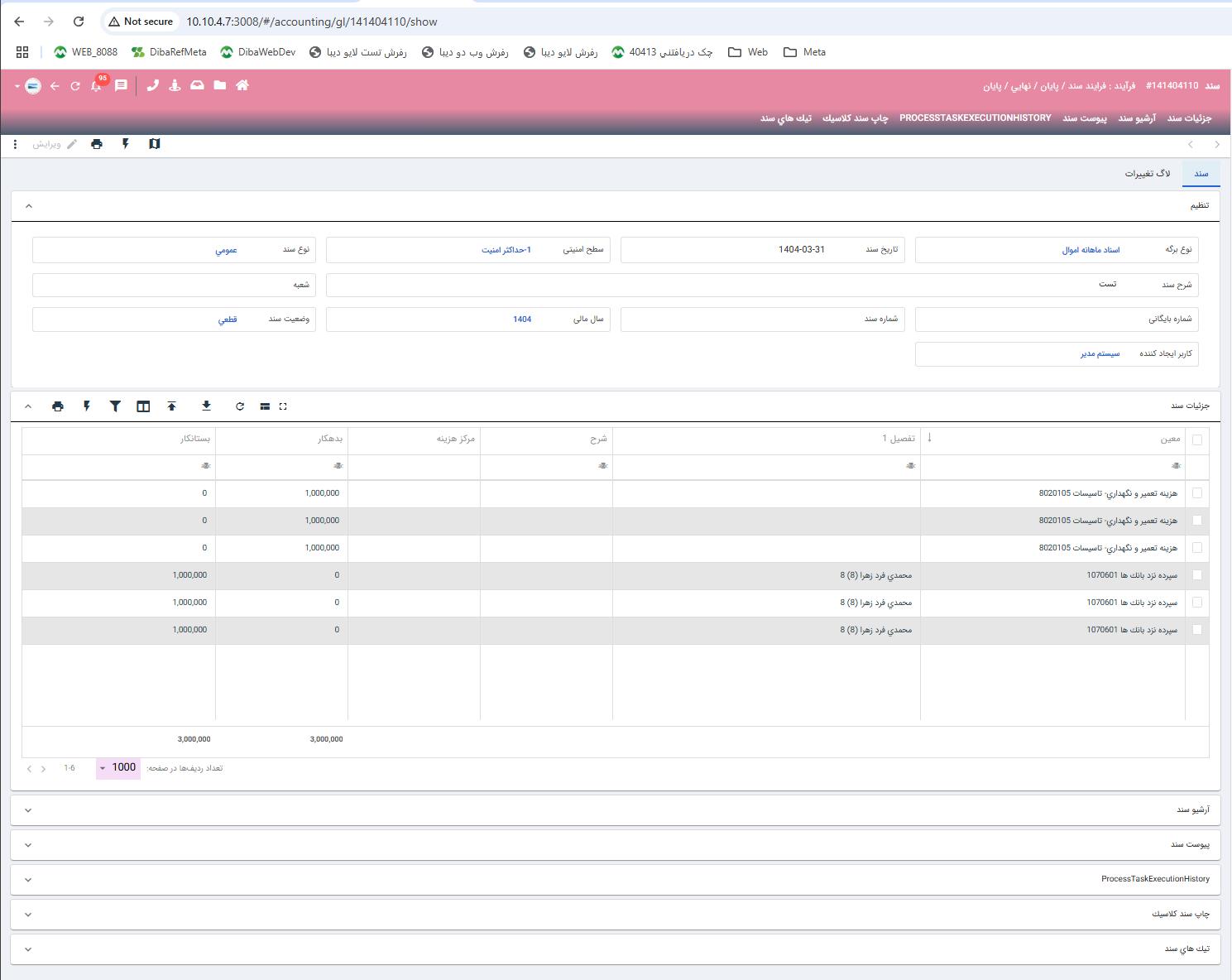Open the dropdown arrow beside user avatar
Image resolution: width=1232 pixels, height=980 pixels.
[x=17, y=86]
